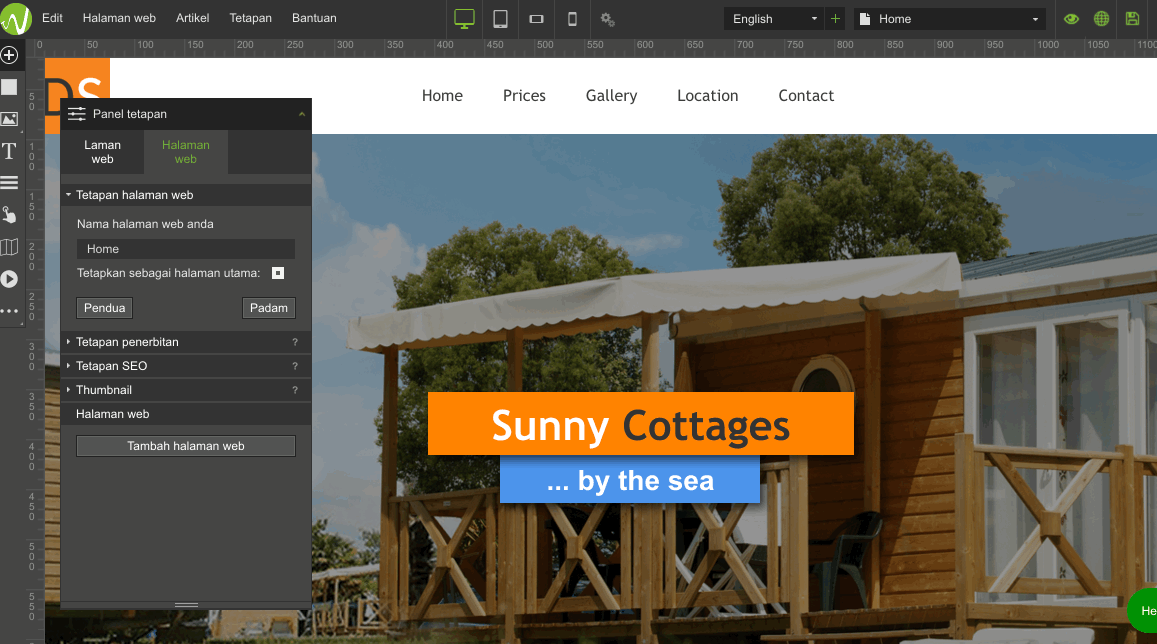
Task: Click the Tambah halaman web button
Action: click(186, 446)
